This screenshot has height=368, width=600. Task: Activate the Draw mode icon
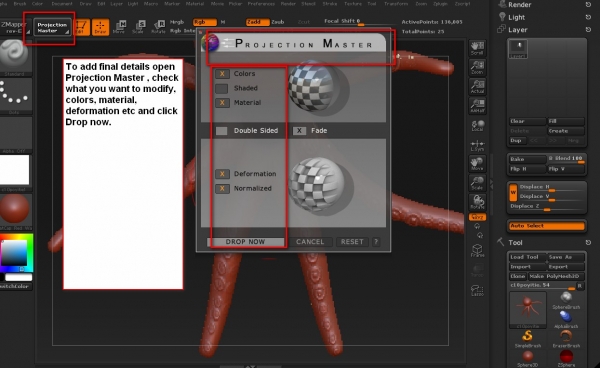click(x=100, y=27)
